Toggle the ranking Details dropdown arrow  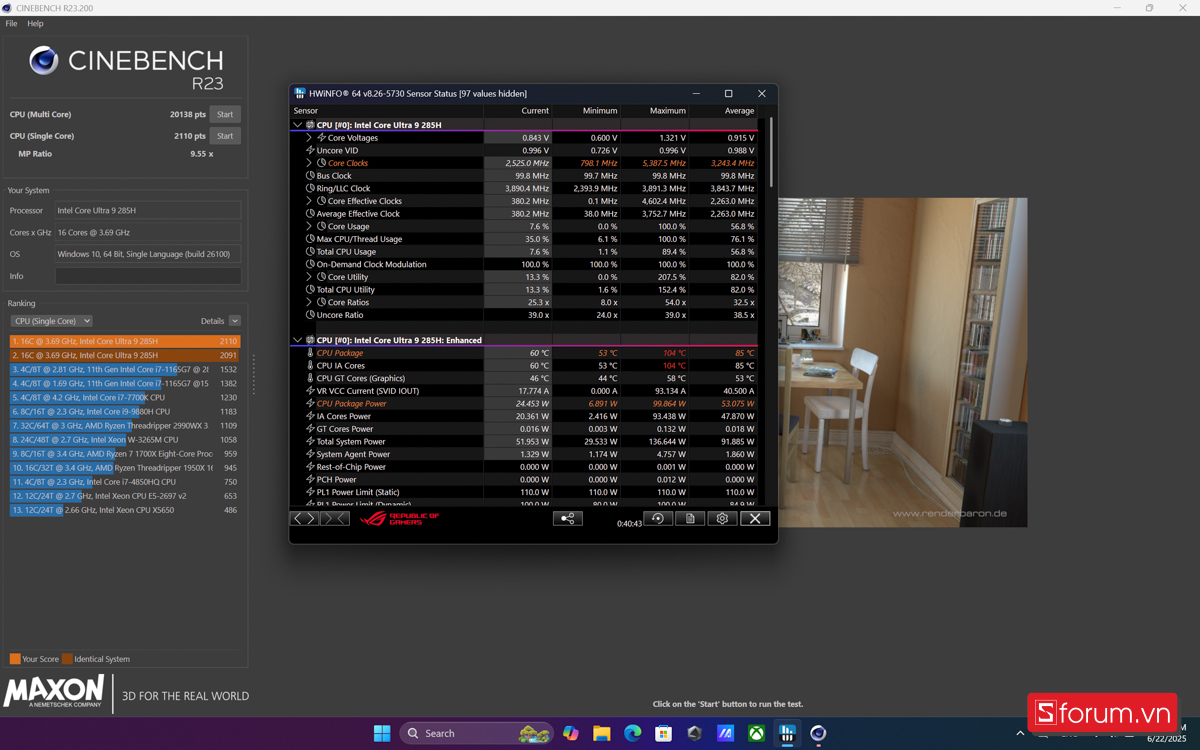[x=234, y=321]
